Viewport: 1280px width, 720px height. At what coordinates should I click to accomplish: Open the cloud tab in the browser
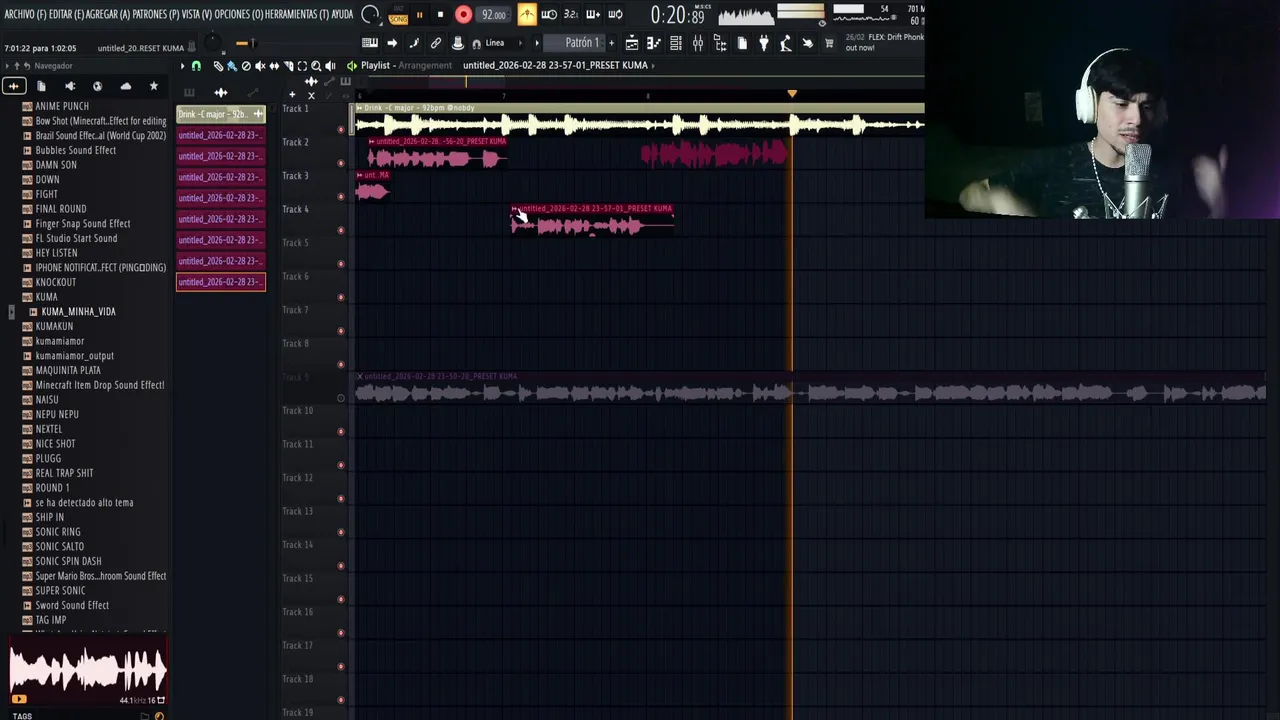(125, 87)
